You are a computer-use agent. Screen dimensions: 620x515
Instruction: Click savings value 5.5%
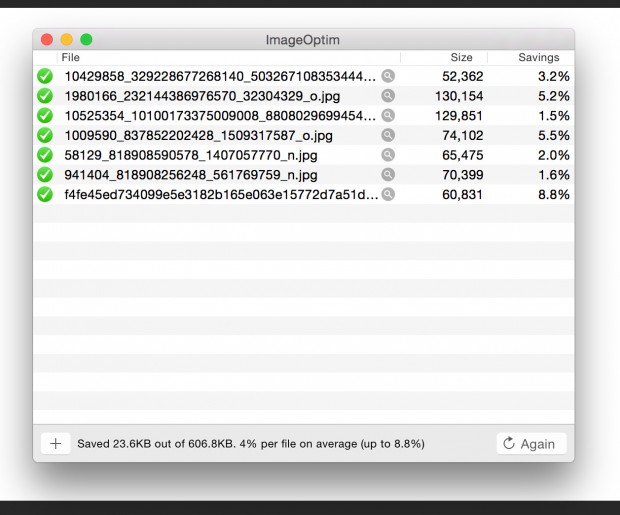(554, 135)
